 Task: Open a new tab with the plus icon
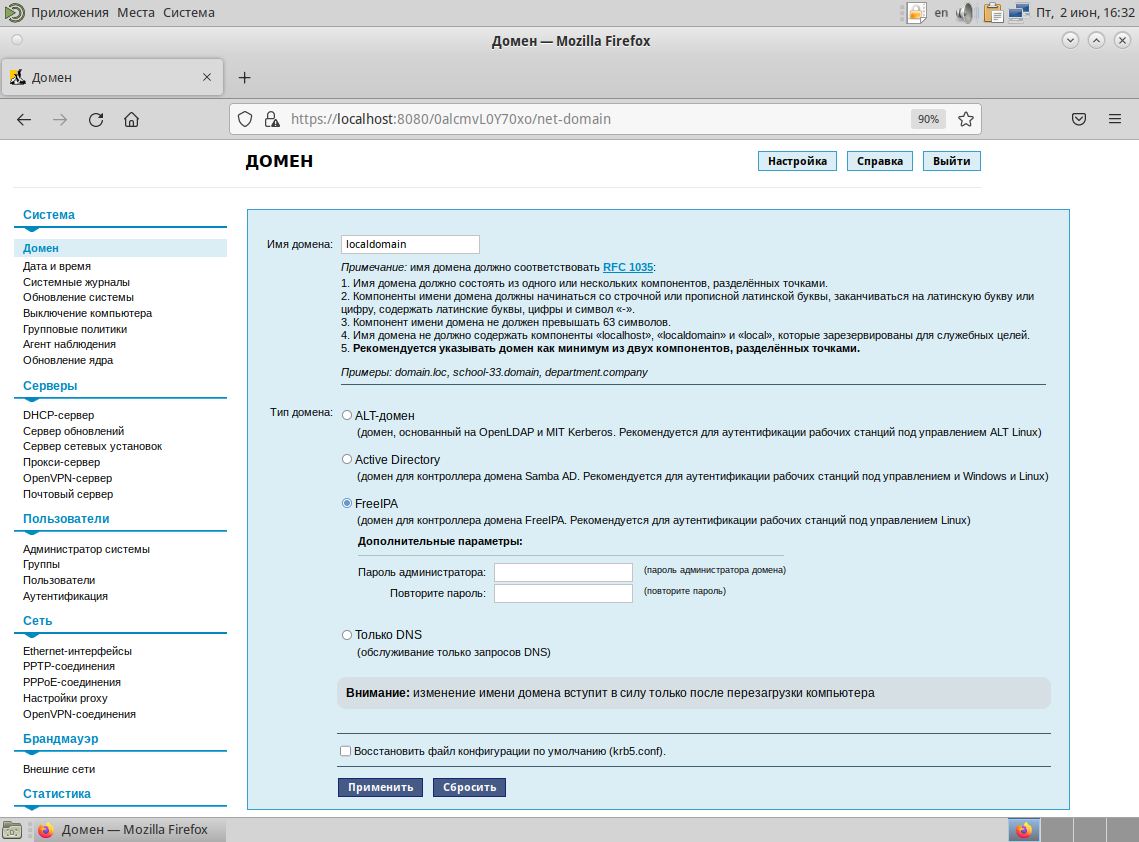(x=245, y=77)
